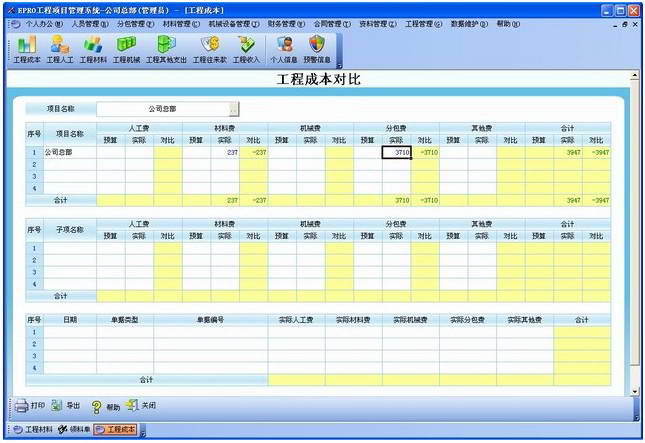Click scrollbar down arrow
This screenshot has width=645, height=443.
tap(634, 391)
